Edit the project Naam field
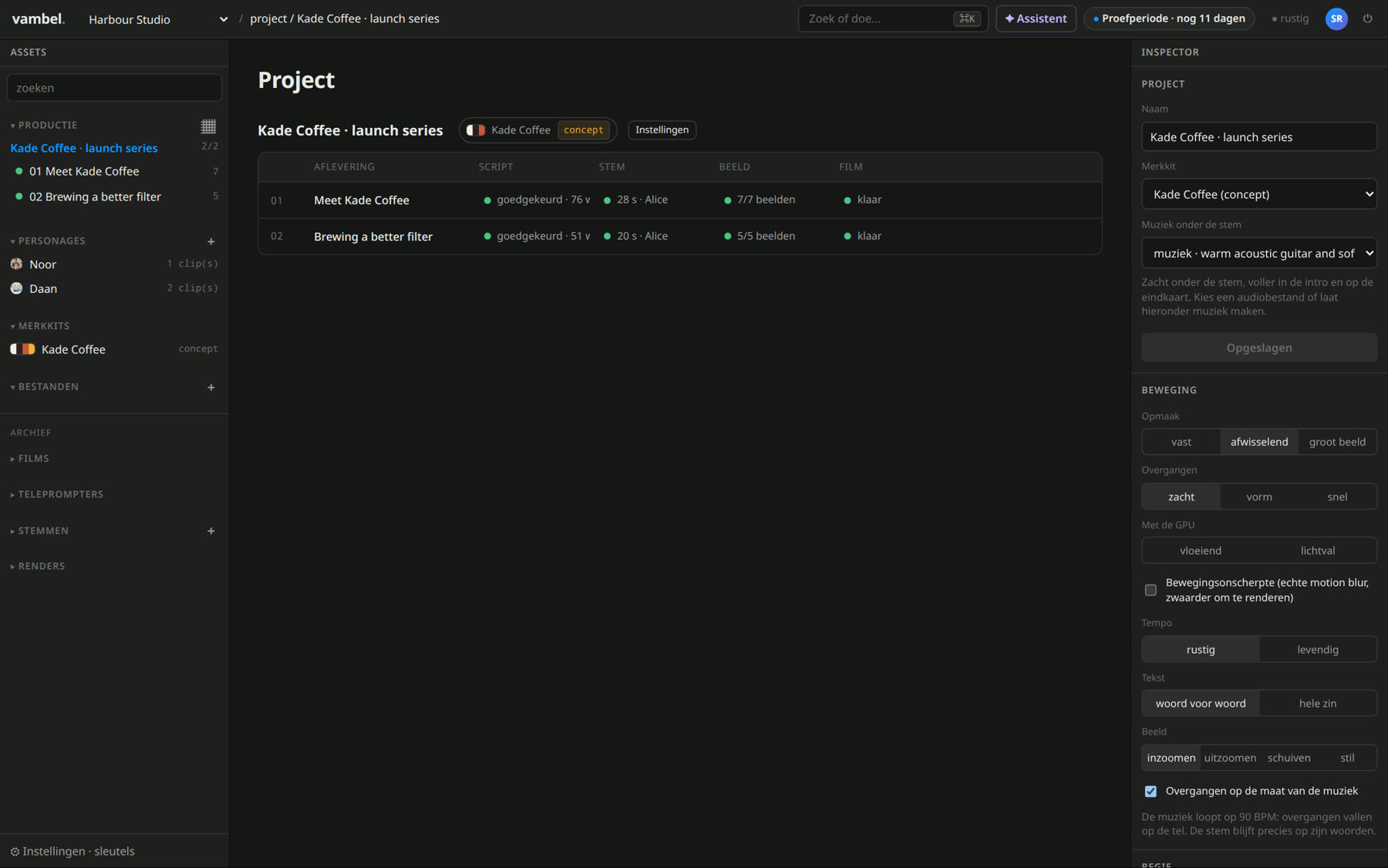This screenshot has height=868, width=1388. [x=1259, y=137]
